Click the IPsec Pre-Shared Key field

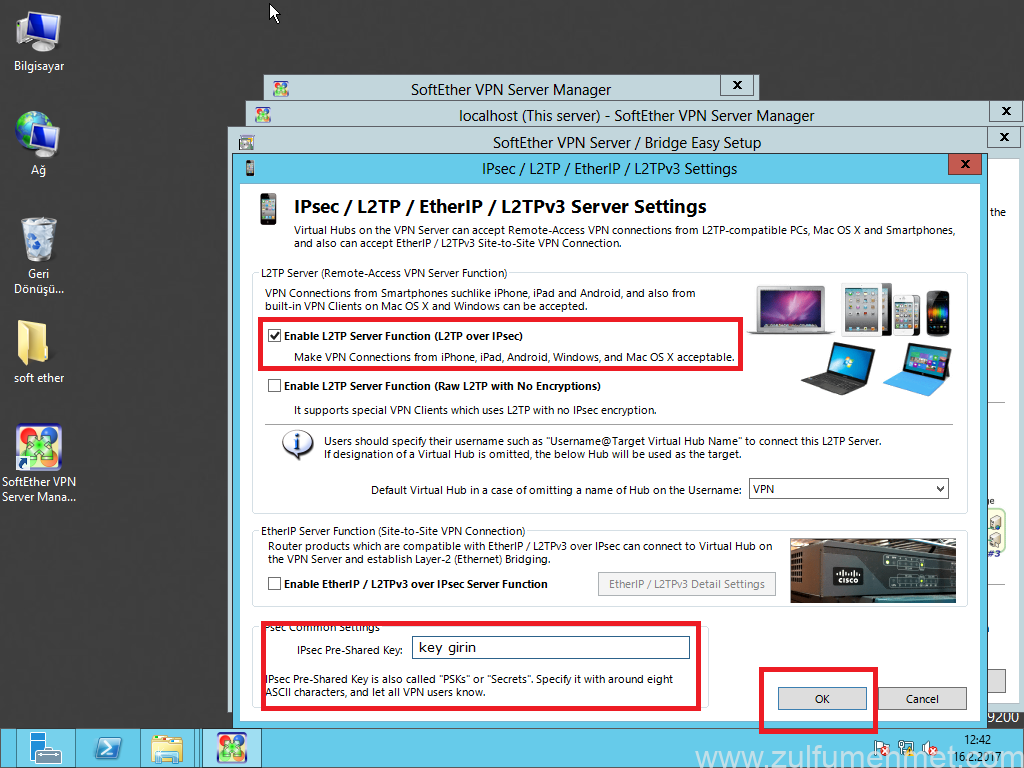[x=550, y=648]
